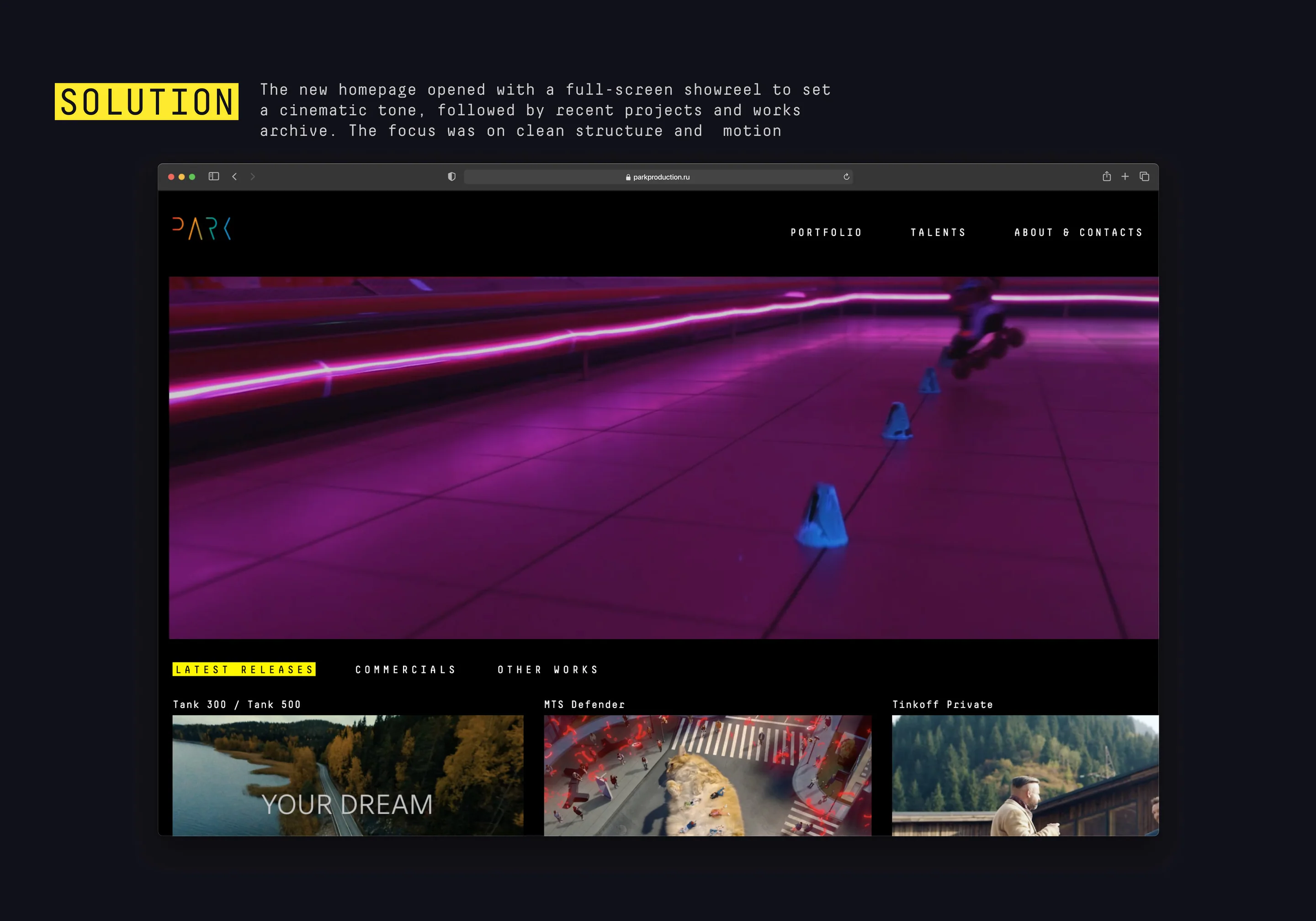Open the share icon in the toolbar
The width and height of the screenshot is (1316, 921).
pos(1107,176)
